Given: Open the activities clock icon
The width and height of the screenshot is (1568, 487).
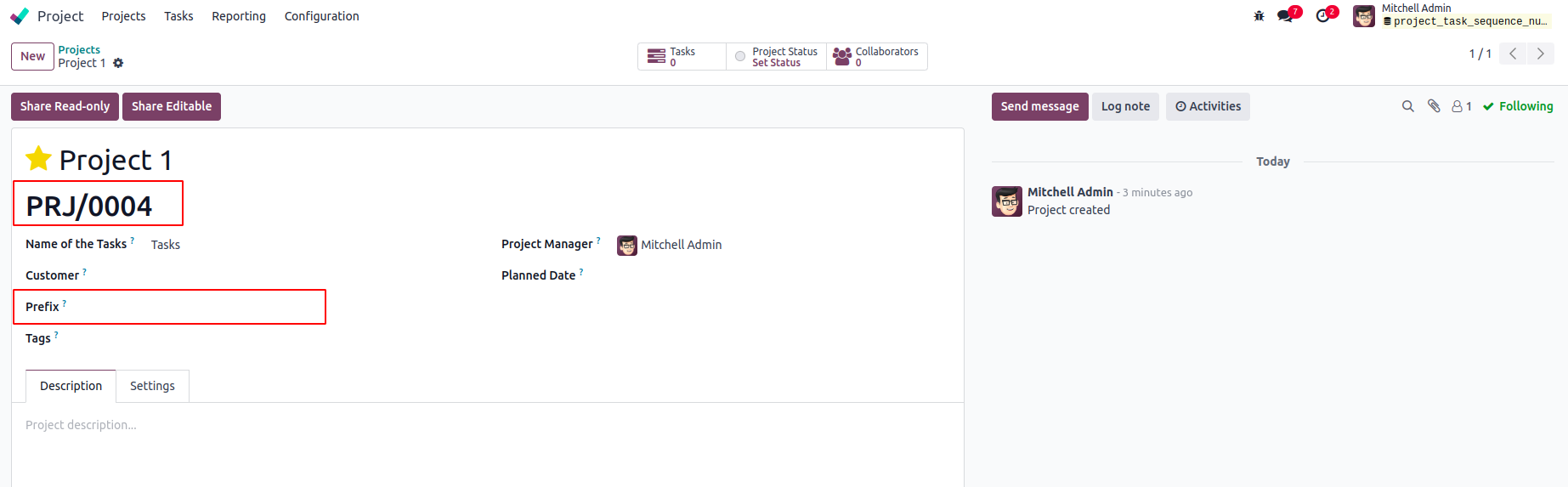Looking at the screenshot, I should 1322,16.
